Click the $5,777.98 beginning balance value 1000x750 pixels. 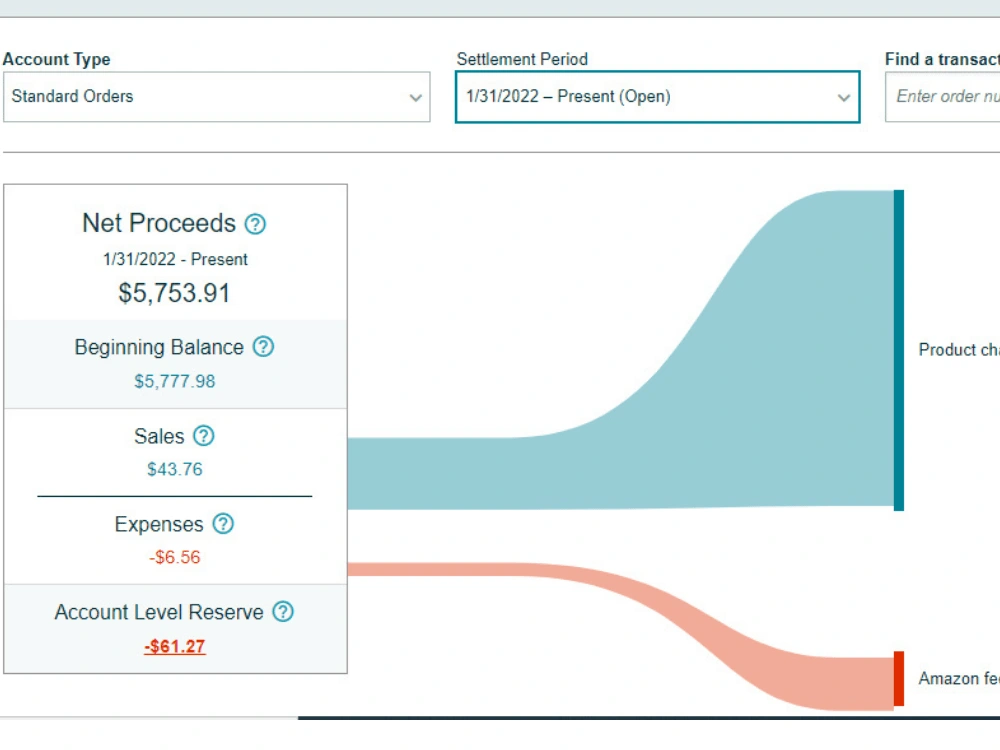[175, 381]
